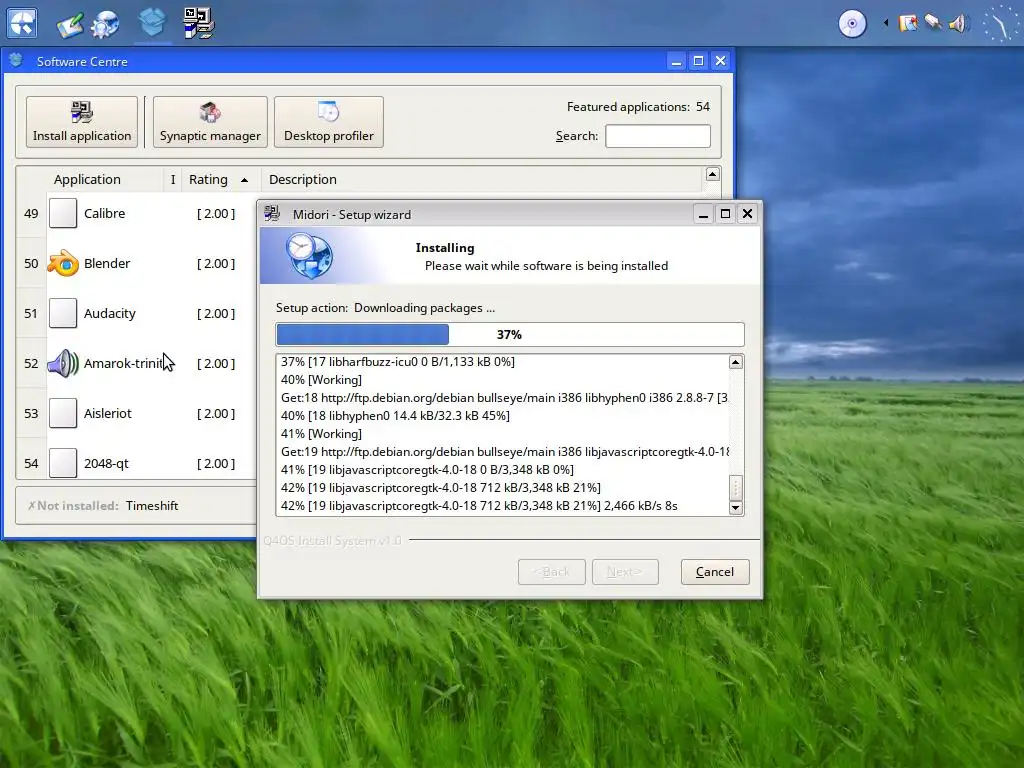Select the 2048-qt icon placeholder

63,463
